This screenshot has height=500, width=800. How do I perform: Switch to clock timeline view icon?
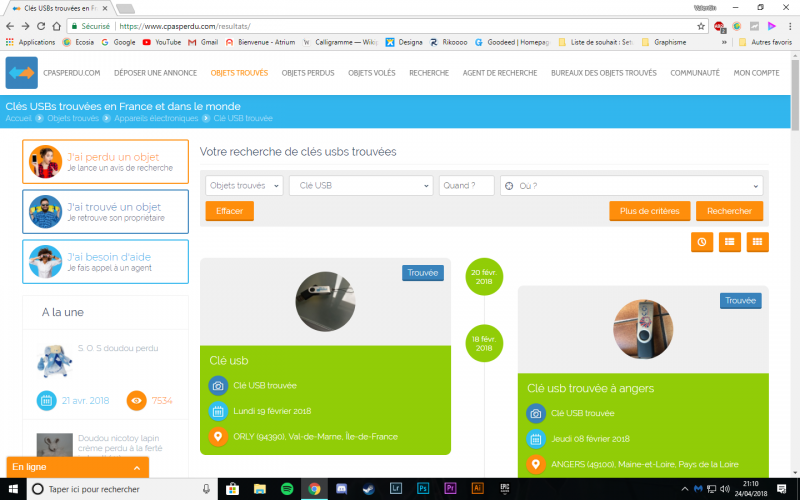[702, 242]
